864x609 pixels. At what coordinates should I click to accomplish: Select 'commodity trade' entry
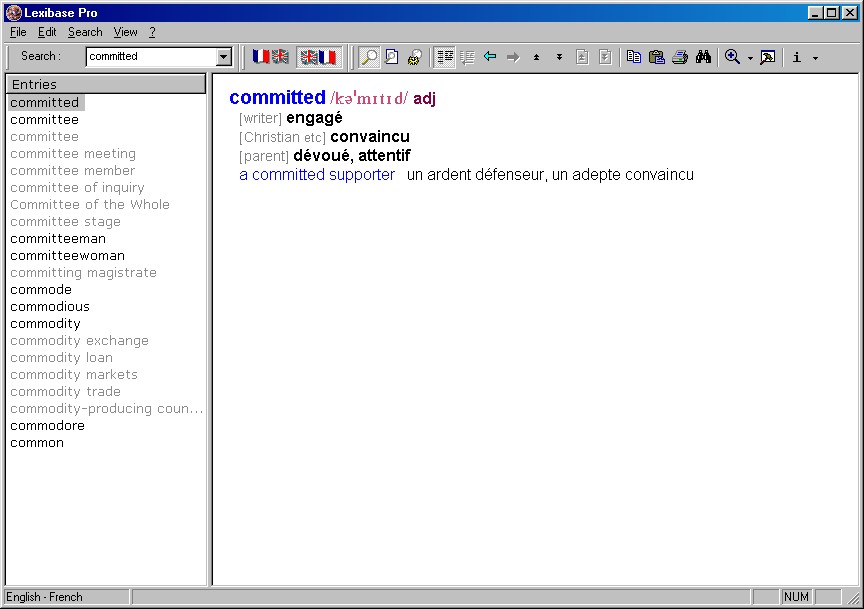point(66,392)
